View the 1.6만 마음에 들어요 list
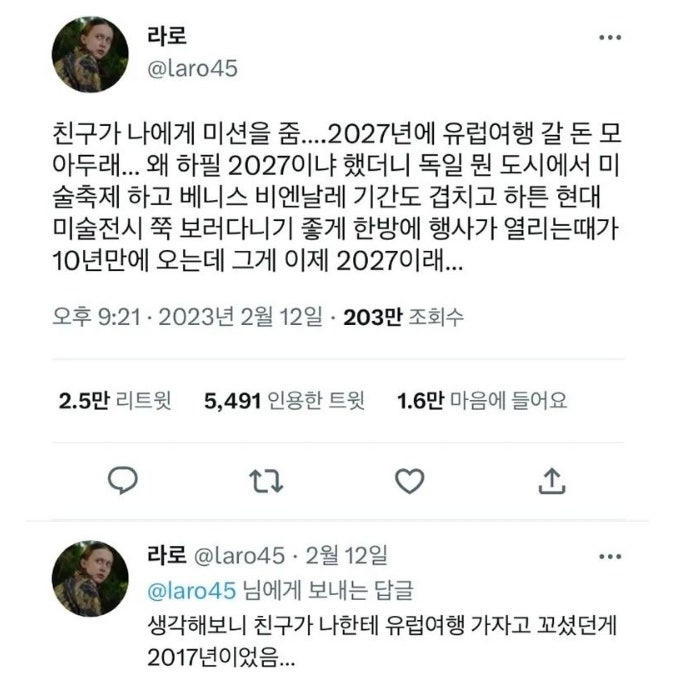This screenshot has height=686, width=687. (482, 401)
